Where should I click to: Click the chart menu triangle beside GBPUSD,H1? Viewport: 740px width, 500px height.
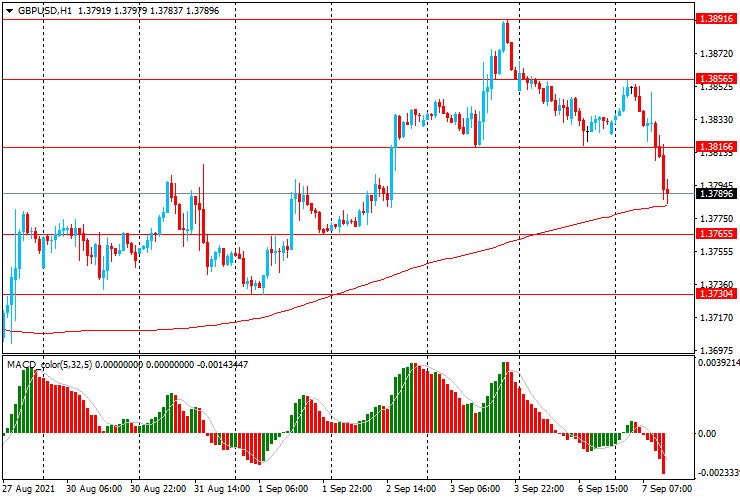tap(9, 11)
